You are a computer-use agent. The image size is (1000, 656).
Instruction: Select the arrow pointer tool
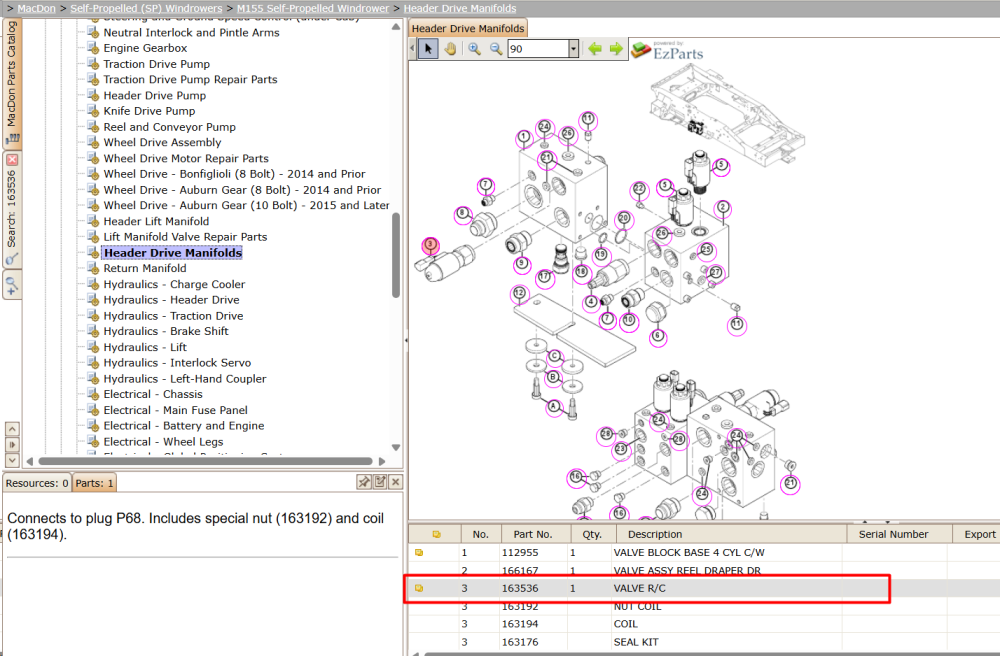point(428,49)
